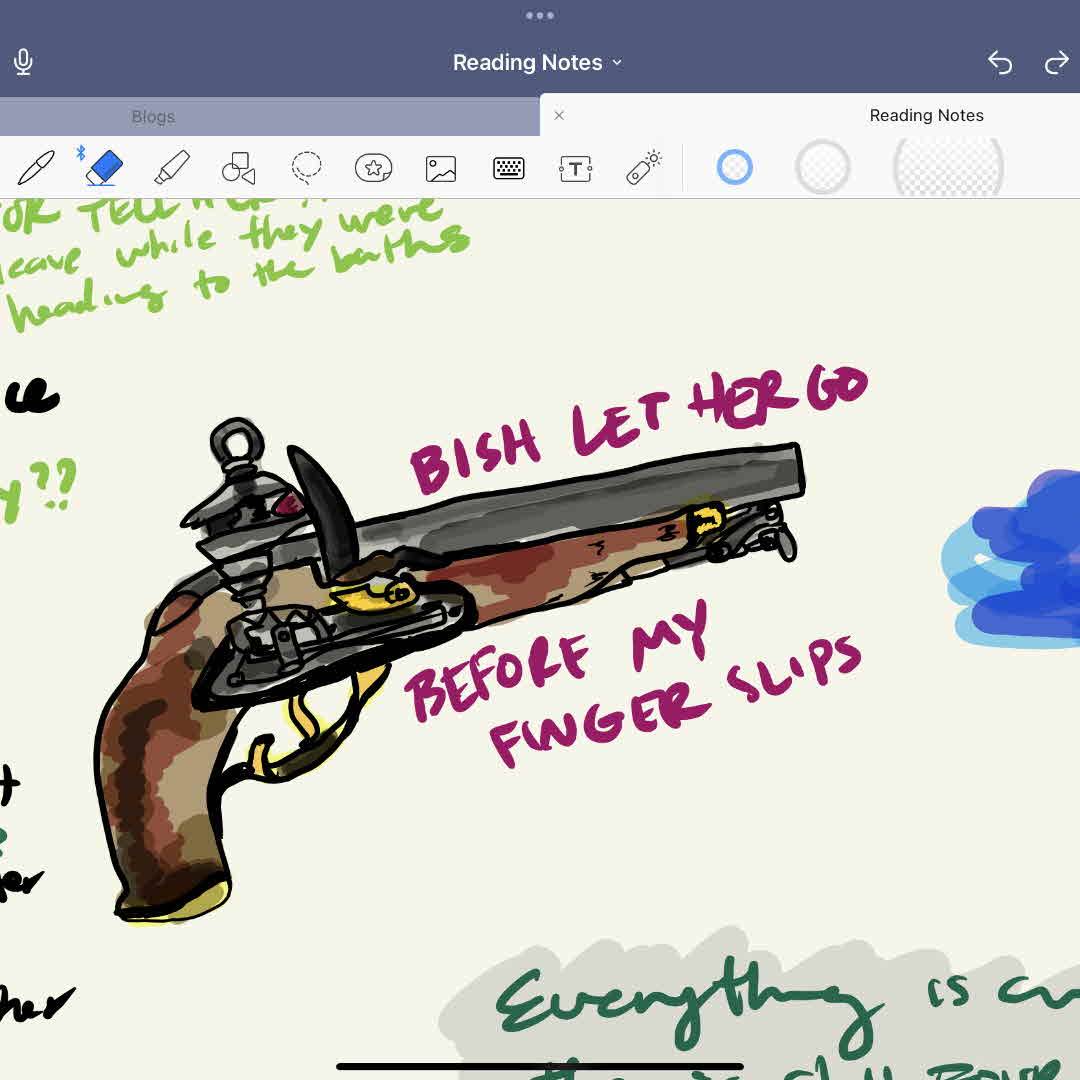The image size is (1080, 1080).
Task: Choose the Shapes tool
Action: (239, 168)
